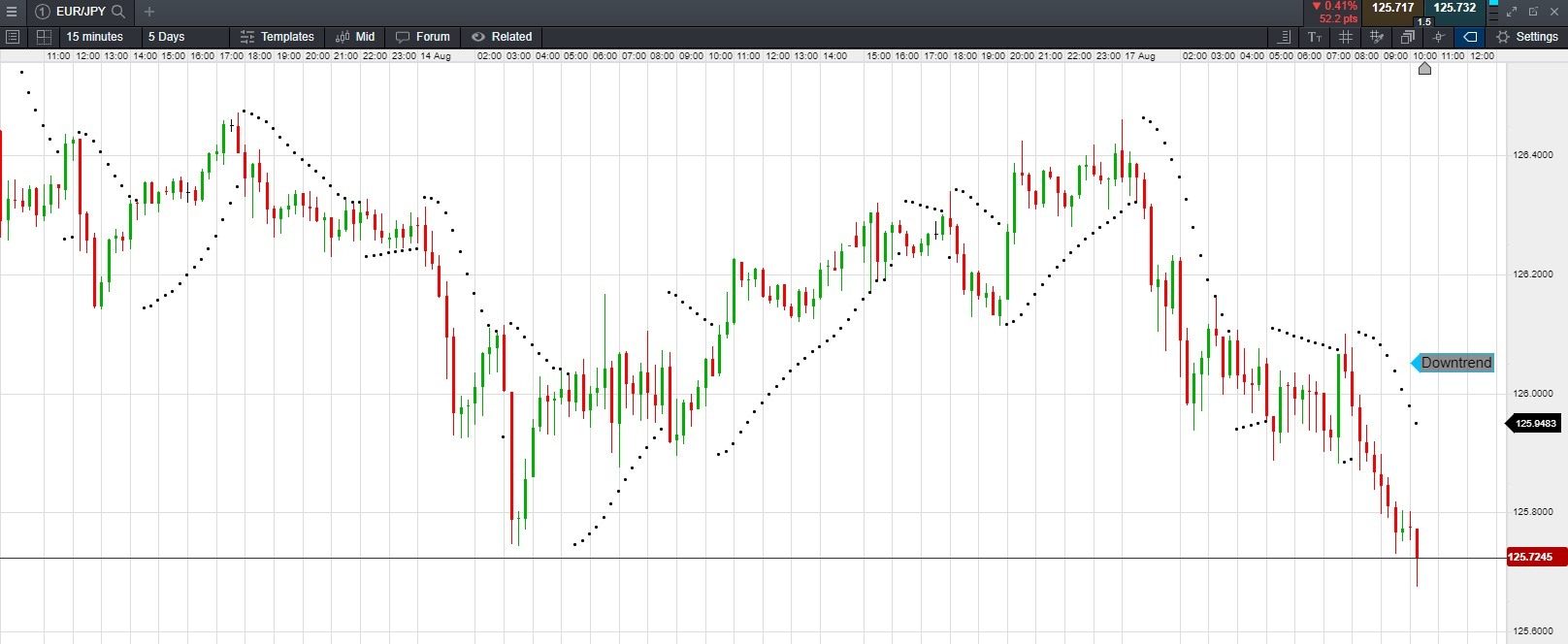1568x644 pixels.
Task: Open the 15 minutes interval dropdown
Action: 95,37
